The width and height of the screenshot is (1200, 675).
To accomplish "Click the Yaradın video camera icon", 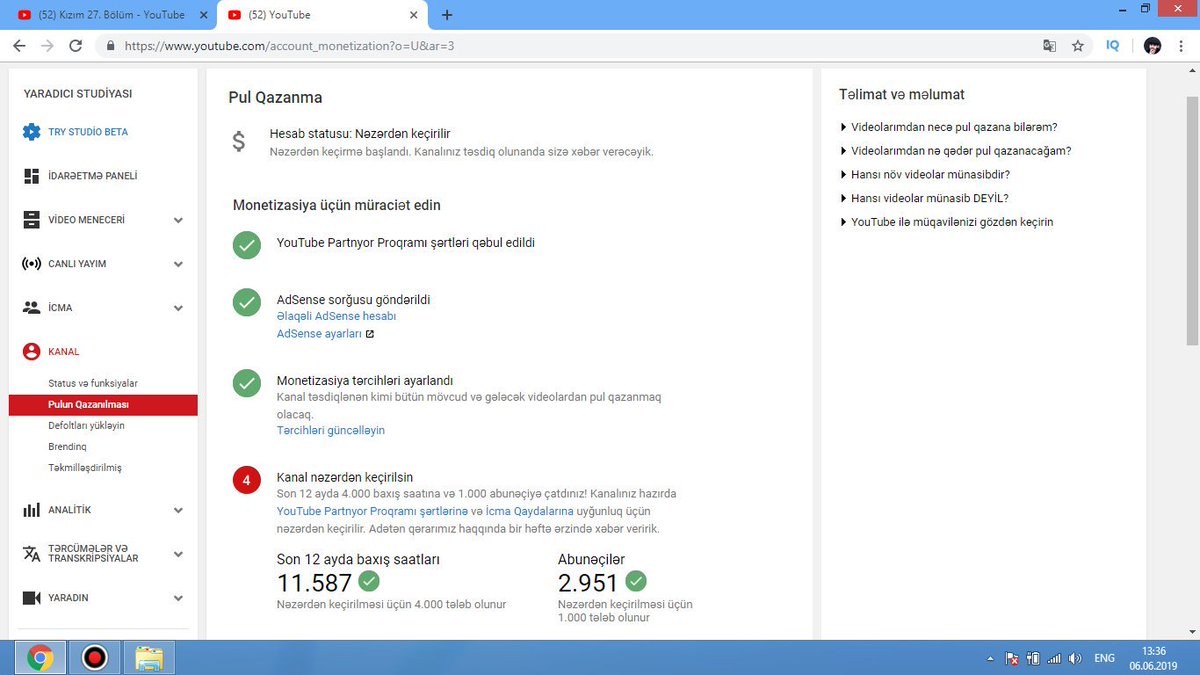I will pyautogui.click(x=32, y=598).
